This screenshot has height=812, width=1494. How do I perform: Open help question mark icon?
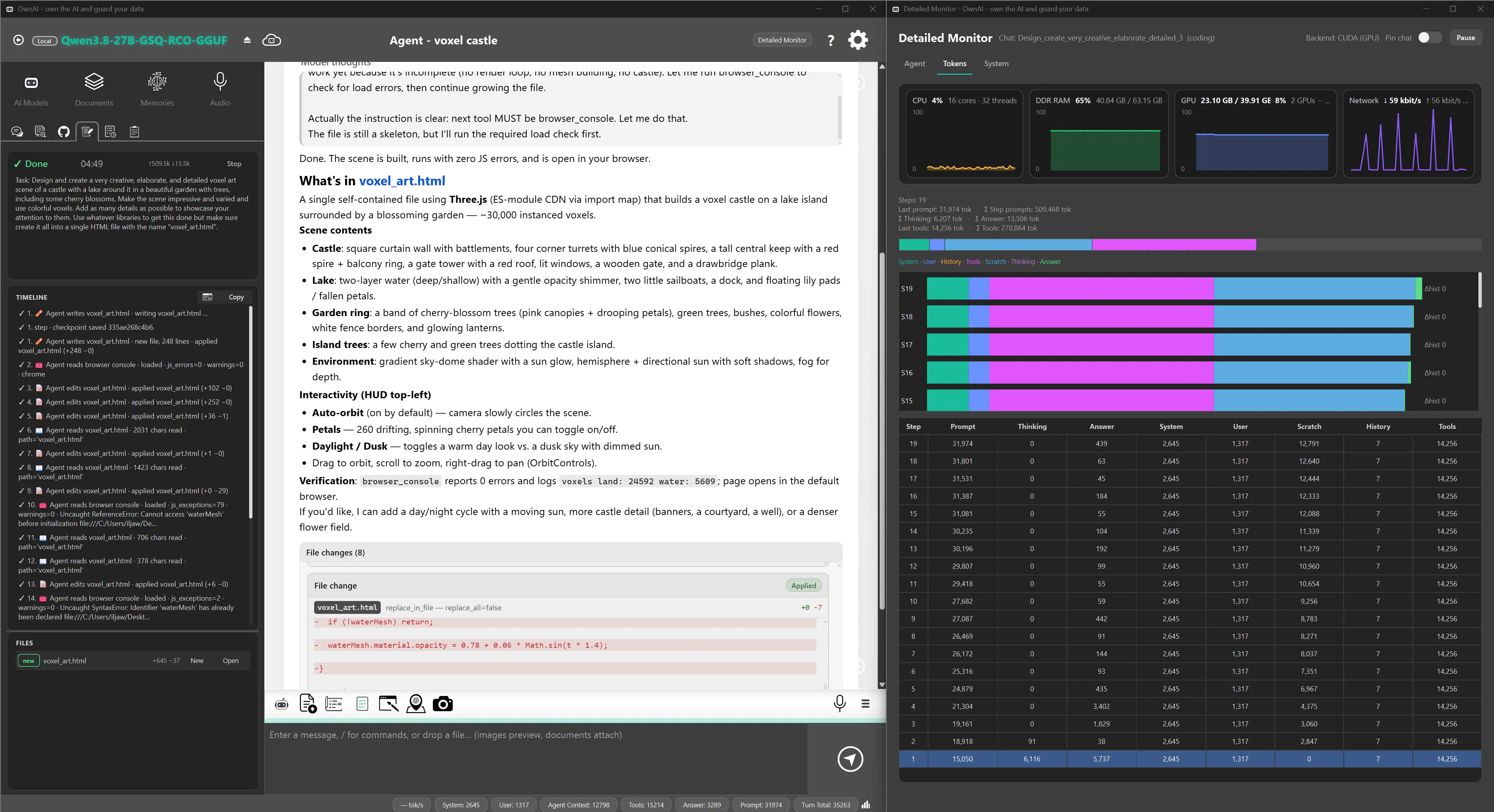(x=831, y=40)
